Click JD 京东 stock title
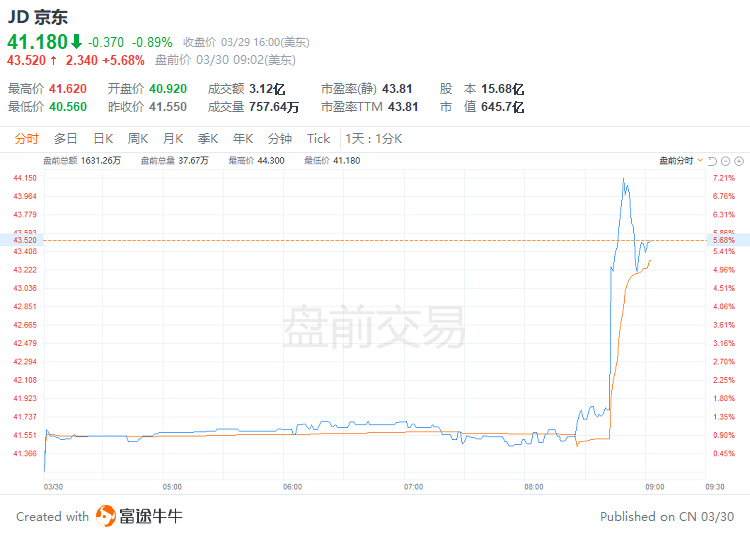 pos(38,17)
